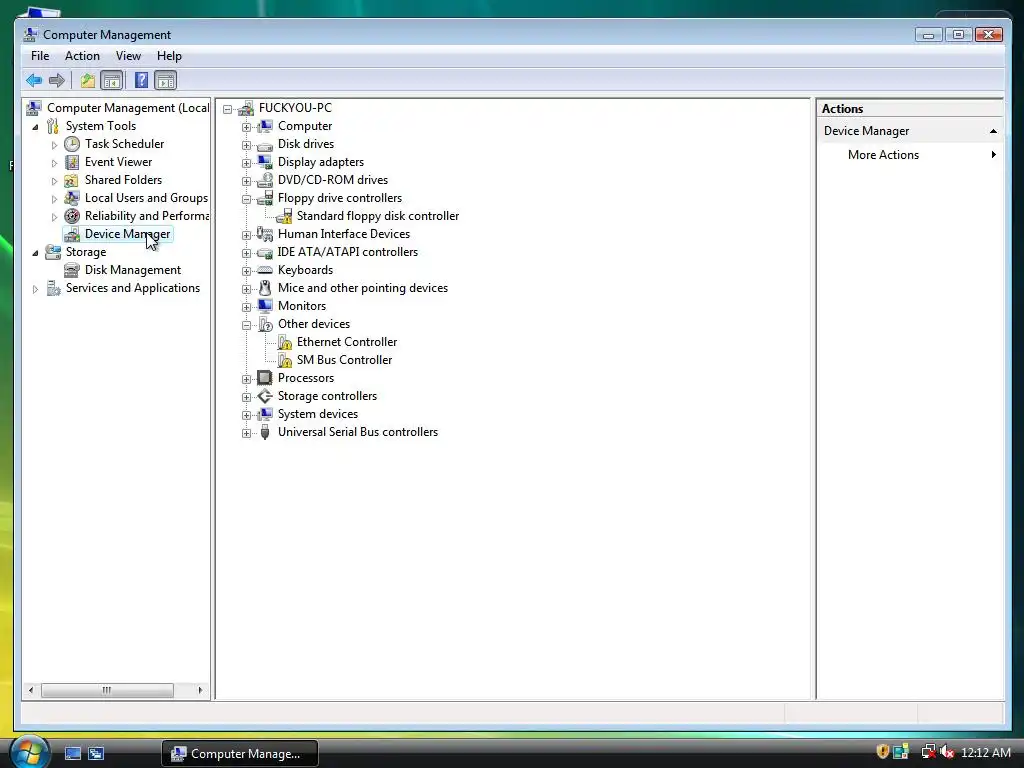Select Computer Management (Local) root

(128, 108)
